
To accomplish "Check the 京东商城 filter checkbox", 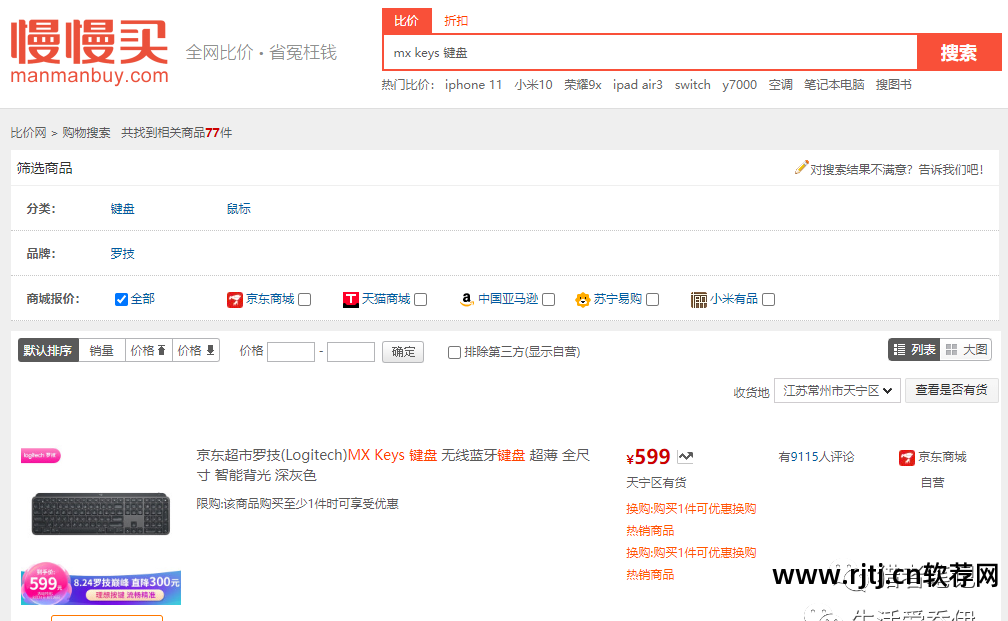I will (x=303, y=299).
